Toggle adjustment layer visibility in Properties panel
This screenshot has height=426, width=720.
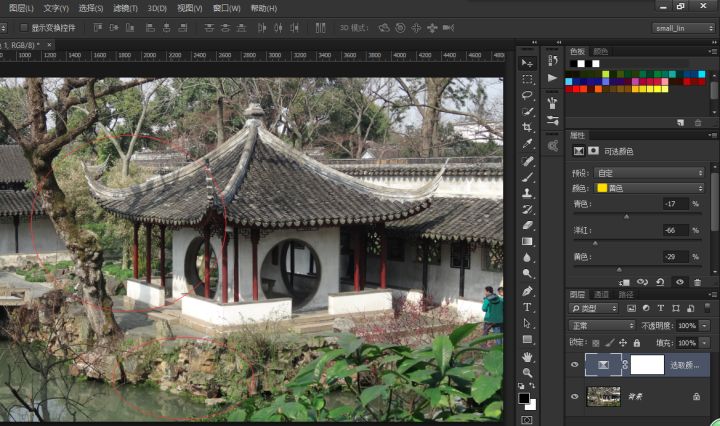[680, 282]
